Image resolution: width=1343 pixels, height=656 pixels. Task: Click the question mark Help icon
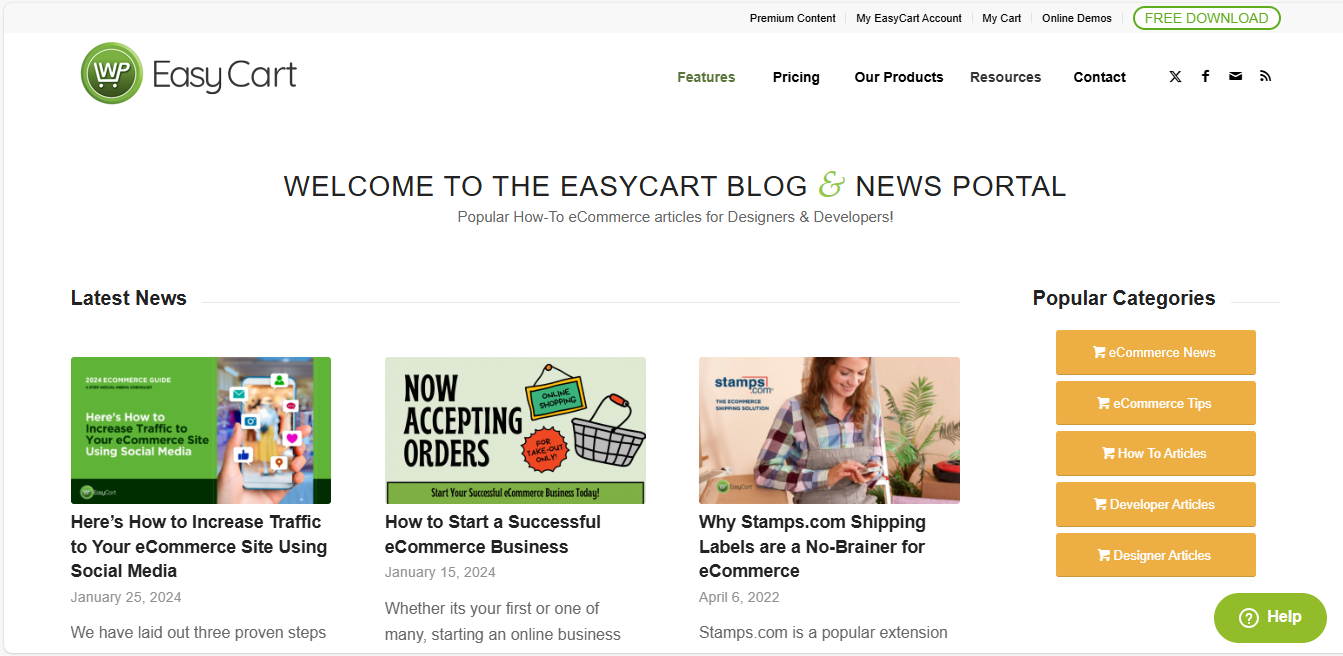pyautogui.click(x=1248, y=618)
